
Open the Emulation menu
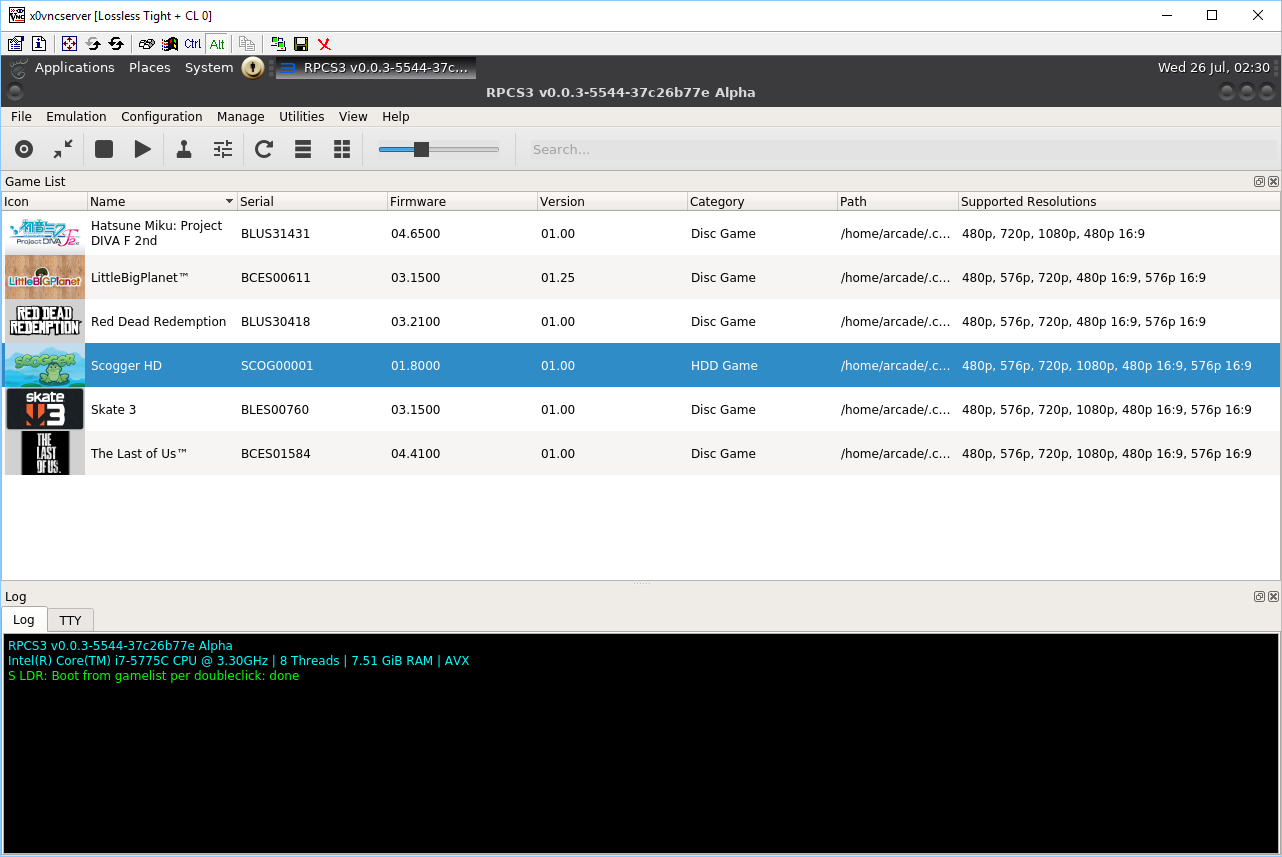coord(76,117)
